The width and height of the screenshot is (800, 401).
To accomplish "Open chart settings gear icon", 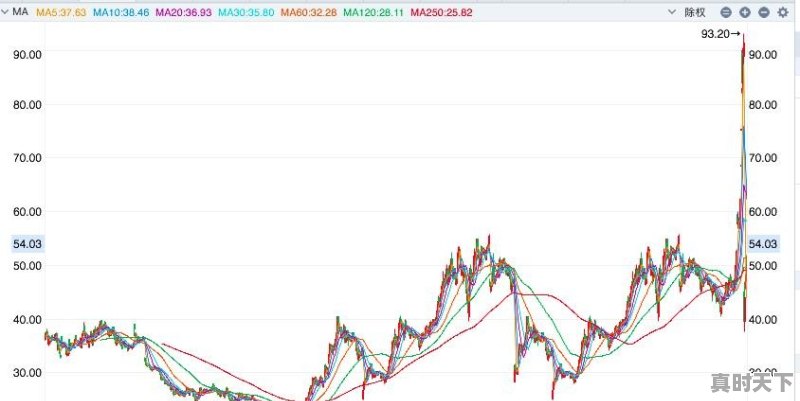I will (781, 12).
